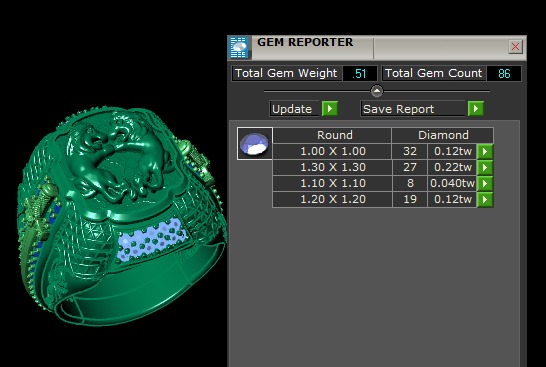Click green arrow for the 1.10 X 1.10 row
546x367 pixels.
tap(485, 184)
